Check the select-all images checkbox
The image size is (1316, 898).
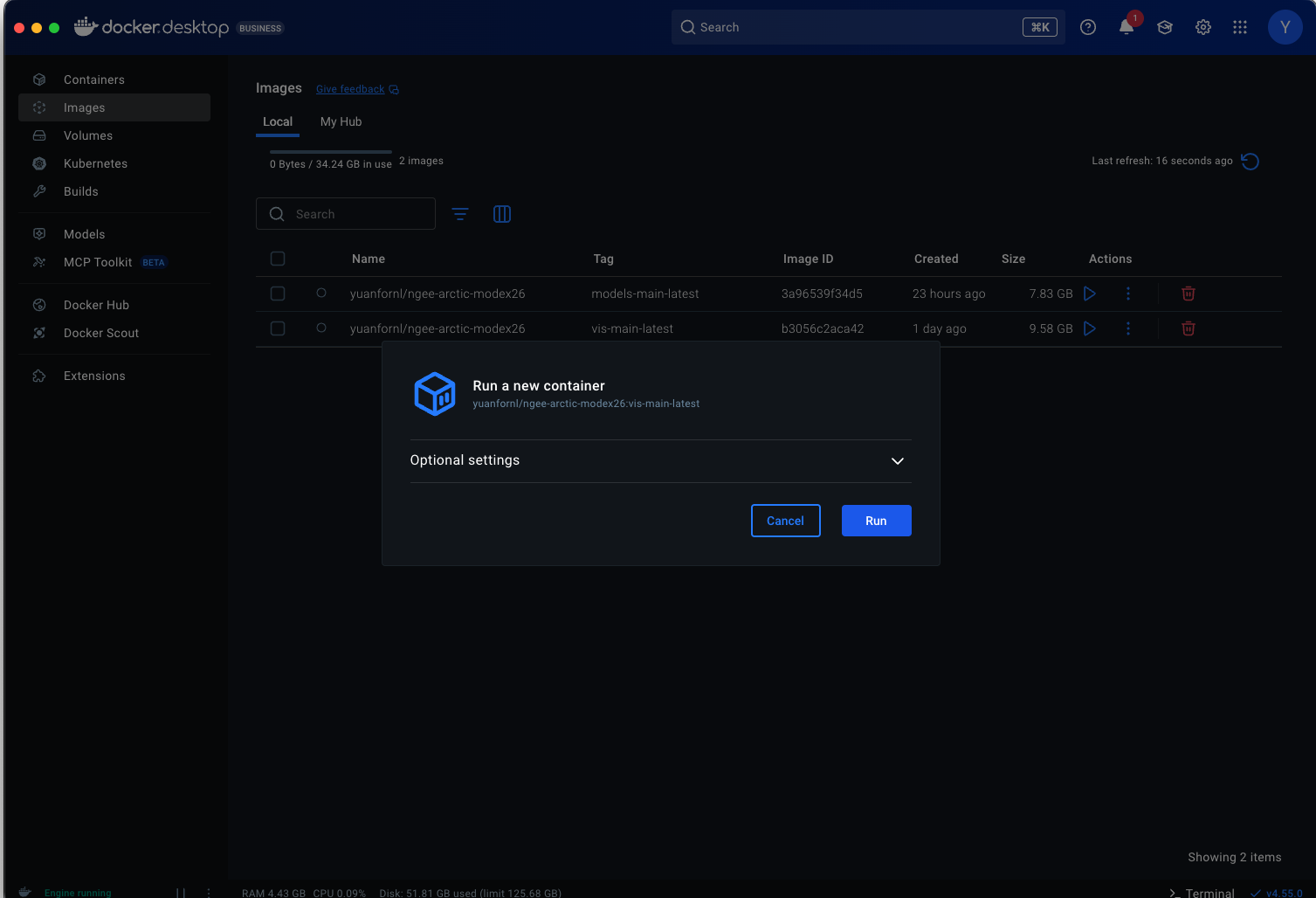[278, 259]
